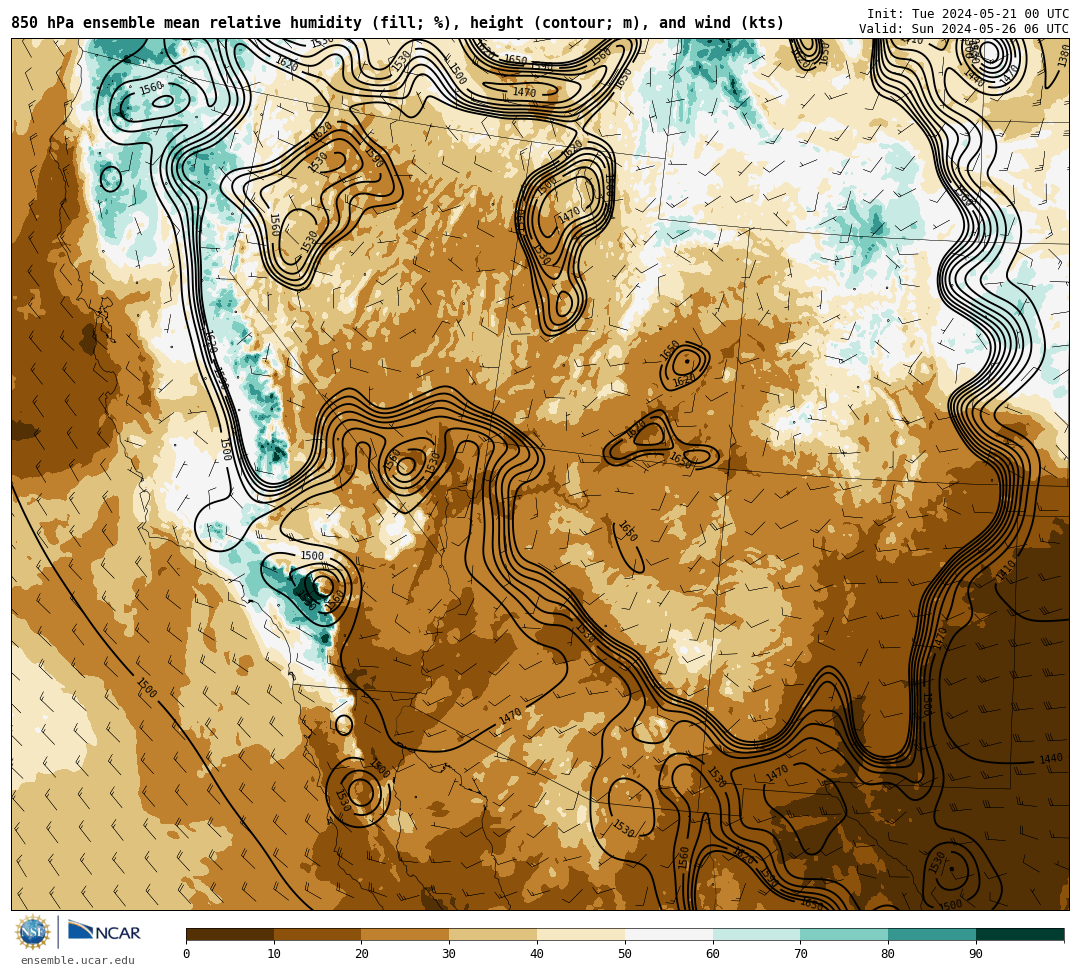Screen dimensions: 1080x973
Task: Click the colorbar tick label 60
Action: pyautogui.click(x=713, y=954)
